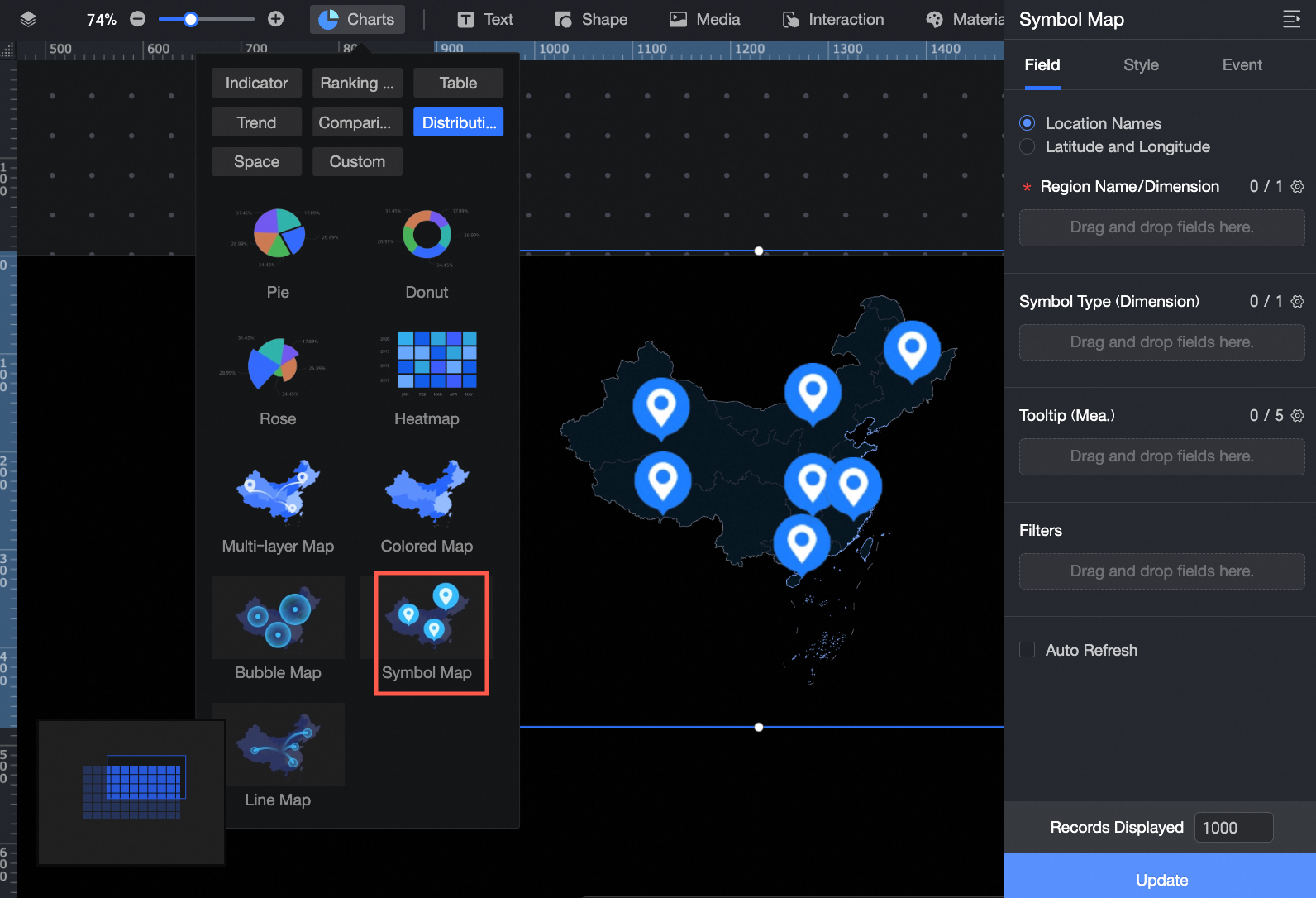Click Region Name drop field area
The width and height of the screenshot is (1316, 898).
tap(1162, 227)
